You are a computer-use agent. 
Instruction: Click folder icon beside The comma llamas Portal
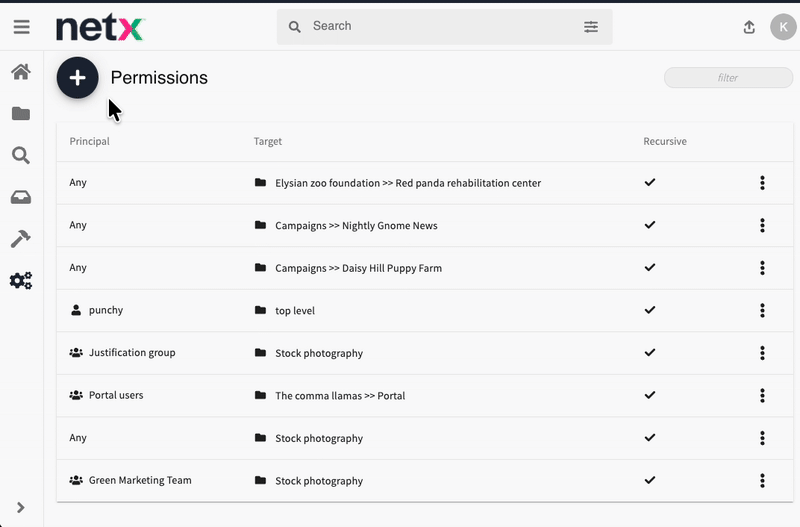coord(260,395)
